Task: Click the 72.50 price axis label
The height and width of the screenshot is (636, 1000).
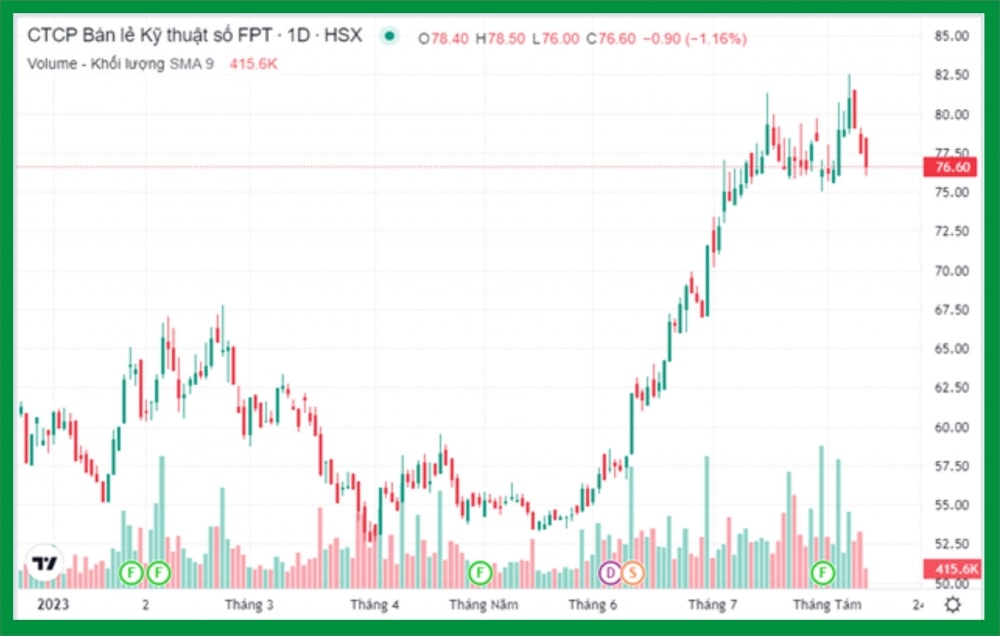Action: (952, 231)
